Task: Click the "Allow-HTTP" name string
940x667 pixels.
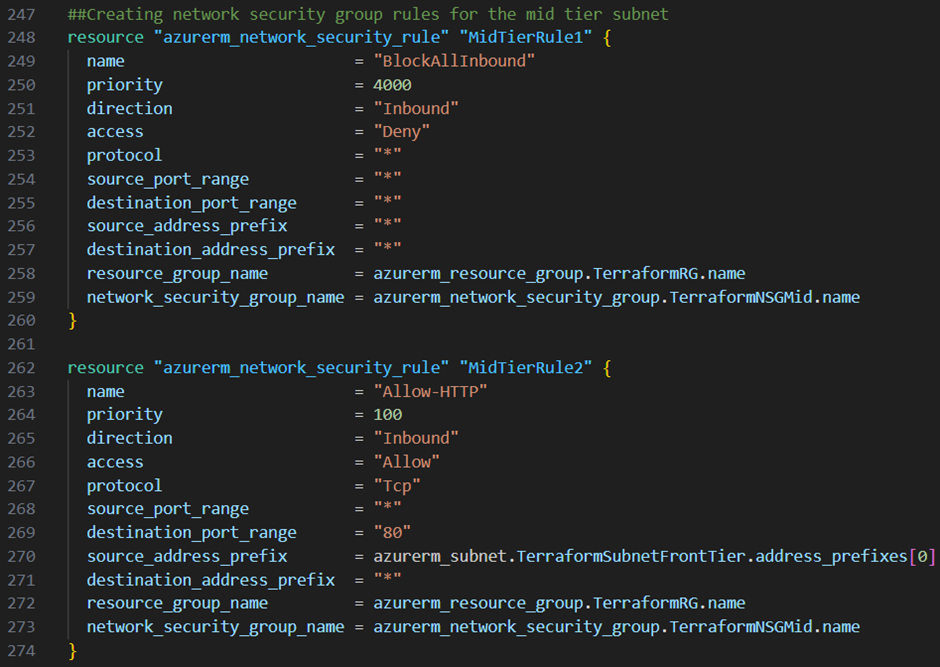Action: (x=430, y=391)
